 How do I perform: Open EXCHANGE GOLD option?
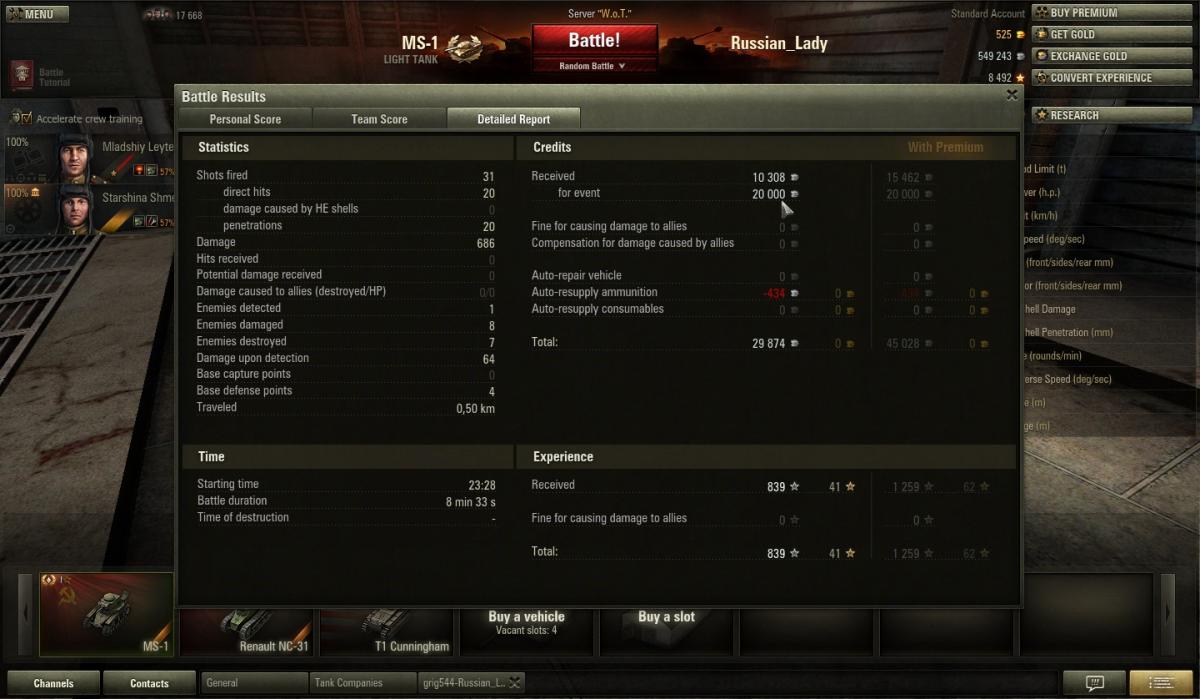(1090, 56)
